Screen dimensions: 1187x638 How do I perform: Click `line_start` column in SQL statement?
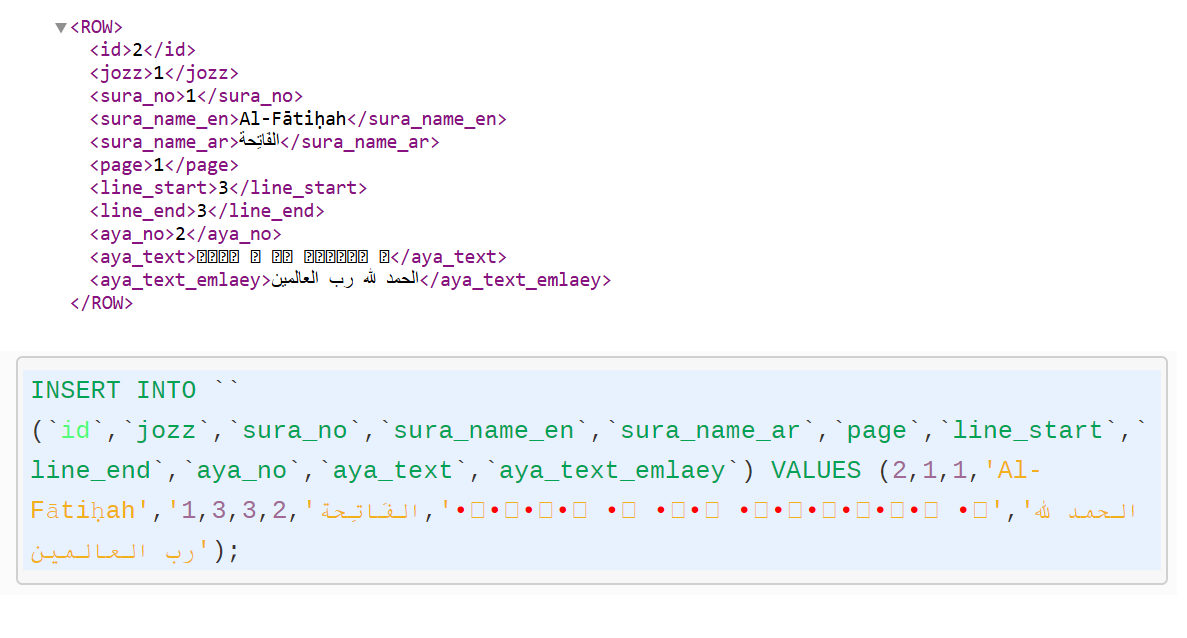(1028, 430)
